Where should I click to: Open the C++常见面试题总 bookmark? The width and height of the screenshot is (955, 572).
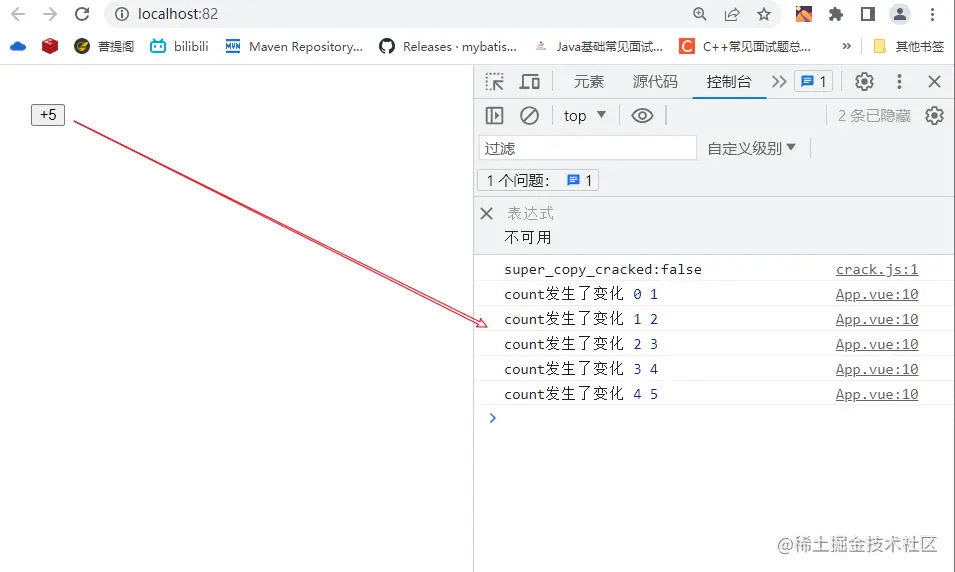click(x=745, y=46)
